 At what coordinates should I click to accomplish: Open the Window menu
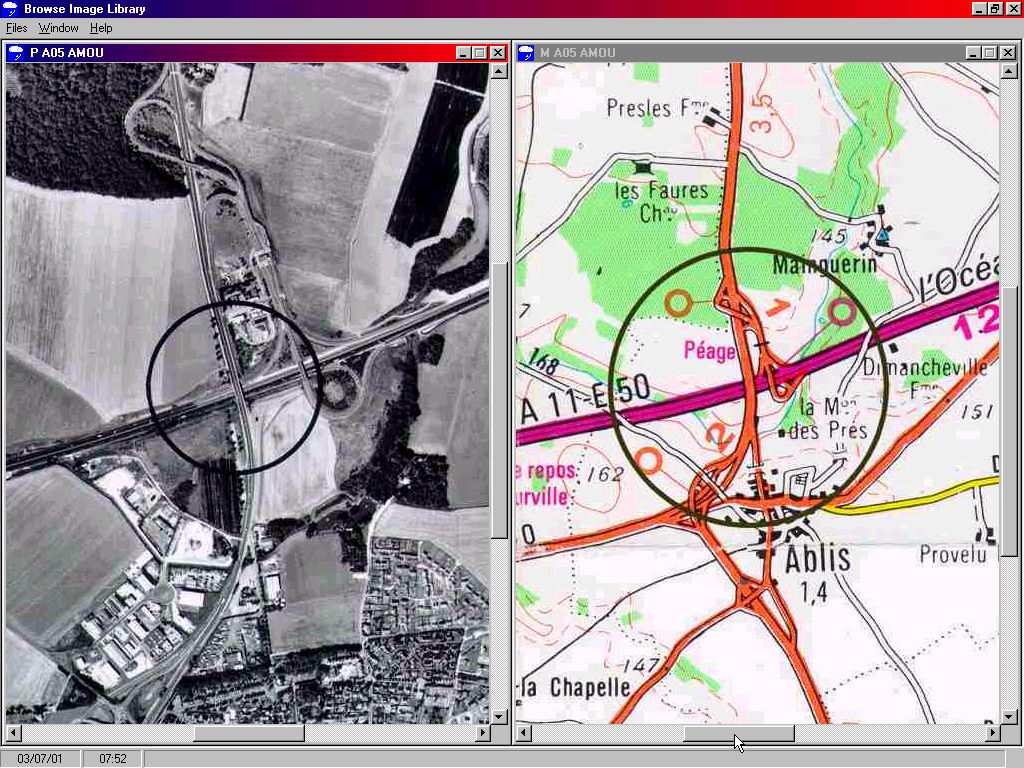tap(58, 28)
